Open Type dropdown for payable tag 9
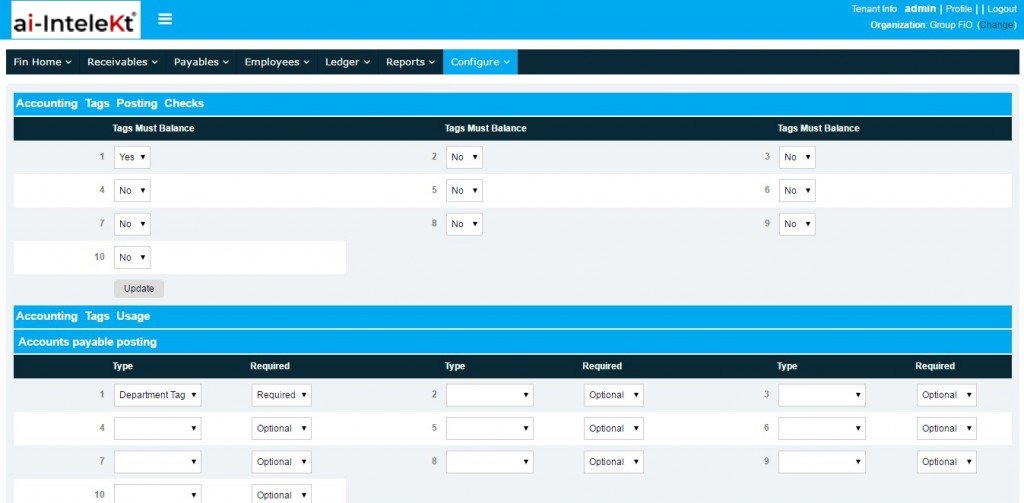This screenshot has width=1024, height=503. point(822,462)
